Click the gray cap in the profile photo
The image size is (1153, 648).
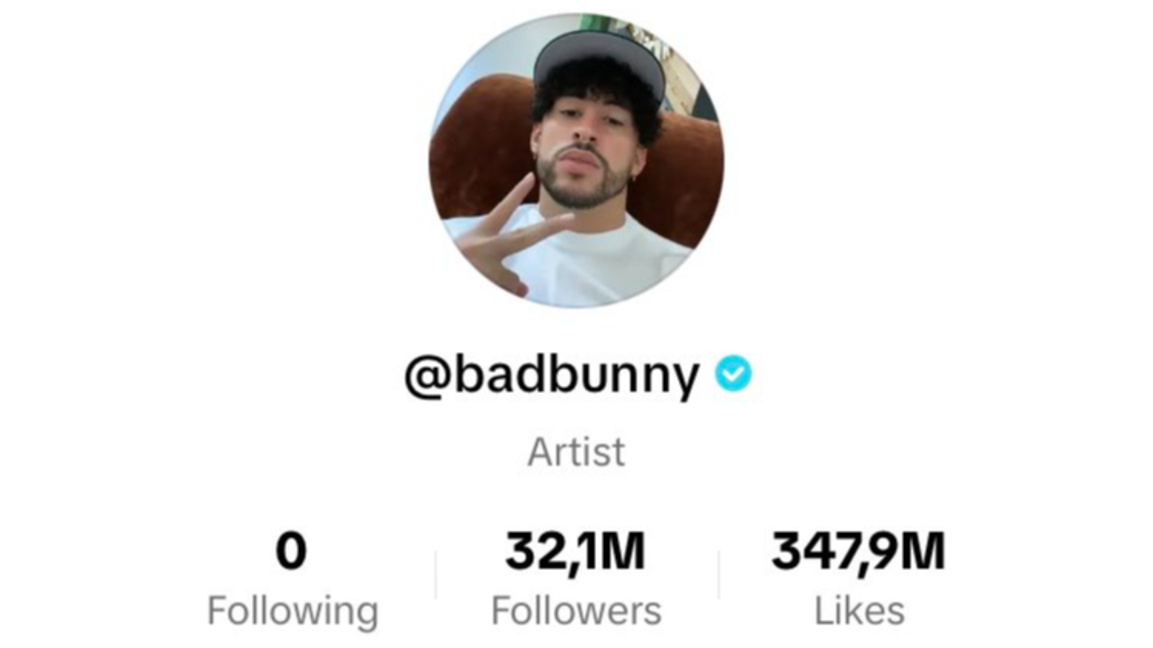click(599, 59)
